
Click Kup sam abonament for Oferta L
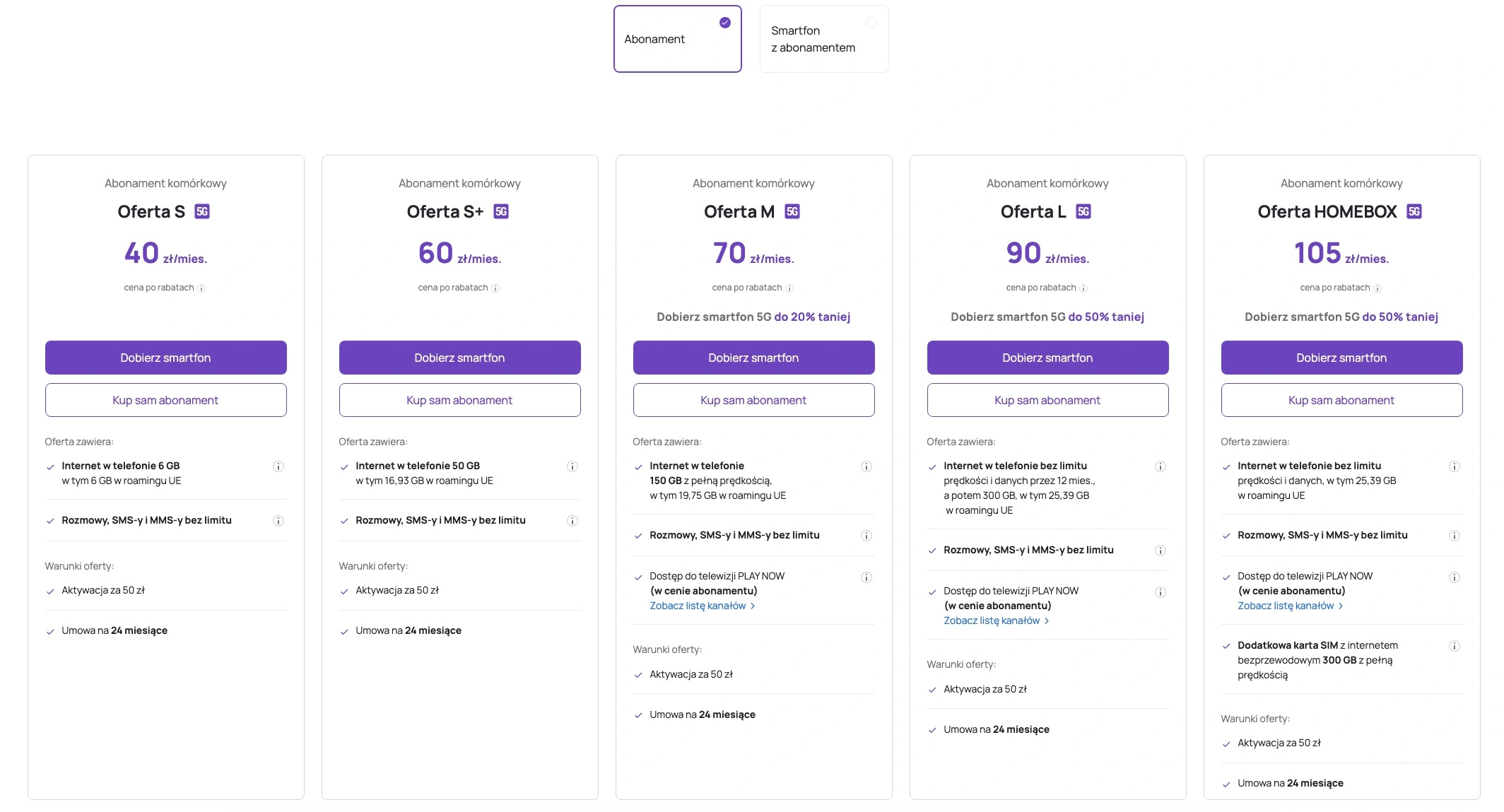[x=1048, y=400]
